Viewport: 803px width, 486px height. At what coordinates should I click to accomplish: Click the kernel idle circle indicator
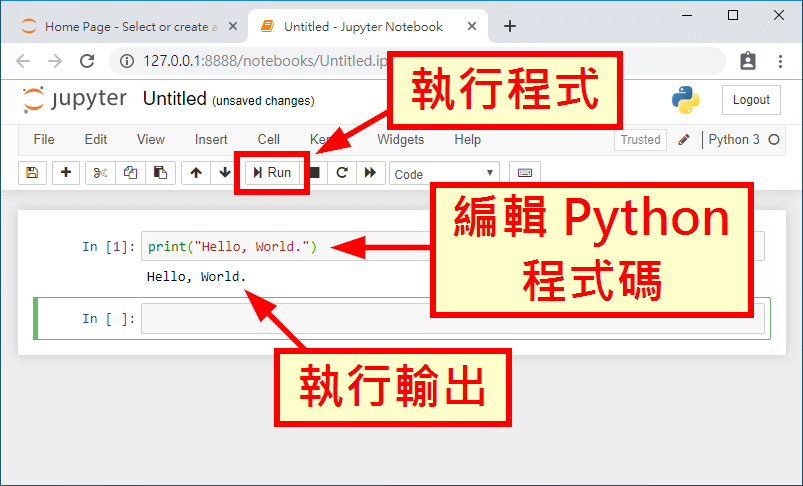click(x=774, y=140)
